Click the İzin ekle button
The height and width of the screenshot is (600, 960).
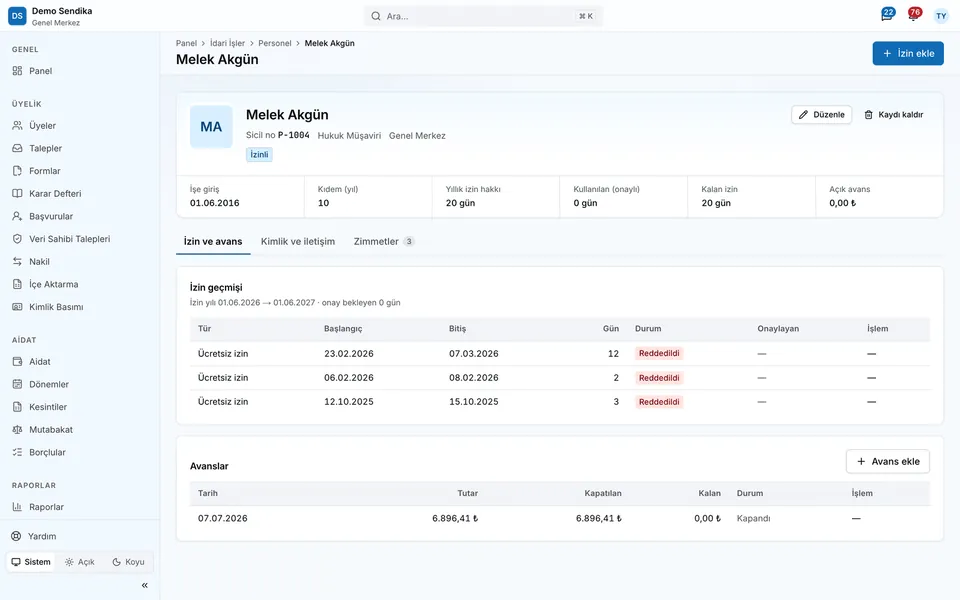(x=908, y=53)
